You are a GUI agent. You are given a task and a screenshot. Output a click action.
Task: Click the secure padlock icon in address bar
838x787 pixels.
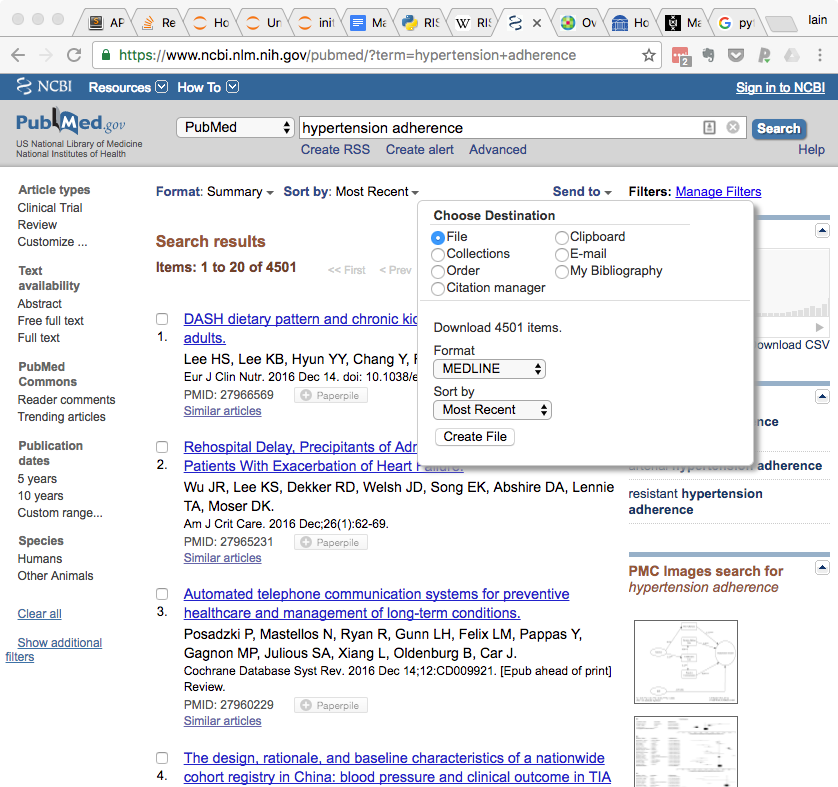[x=106, y=55]
